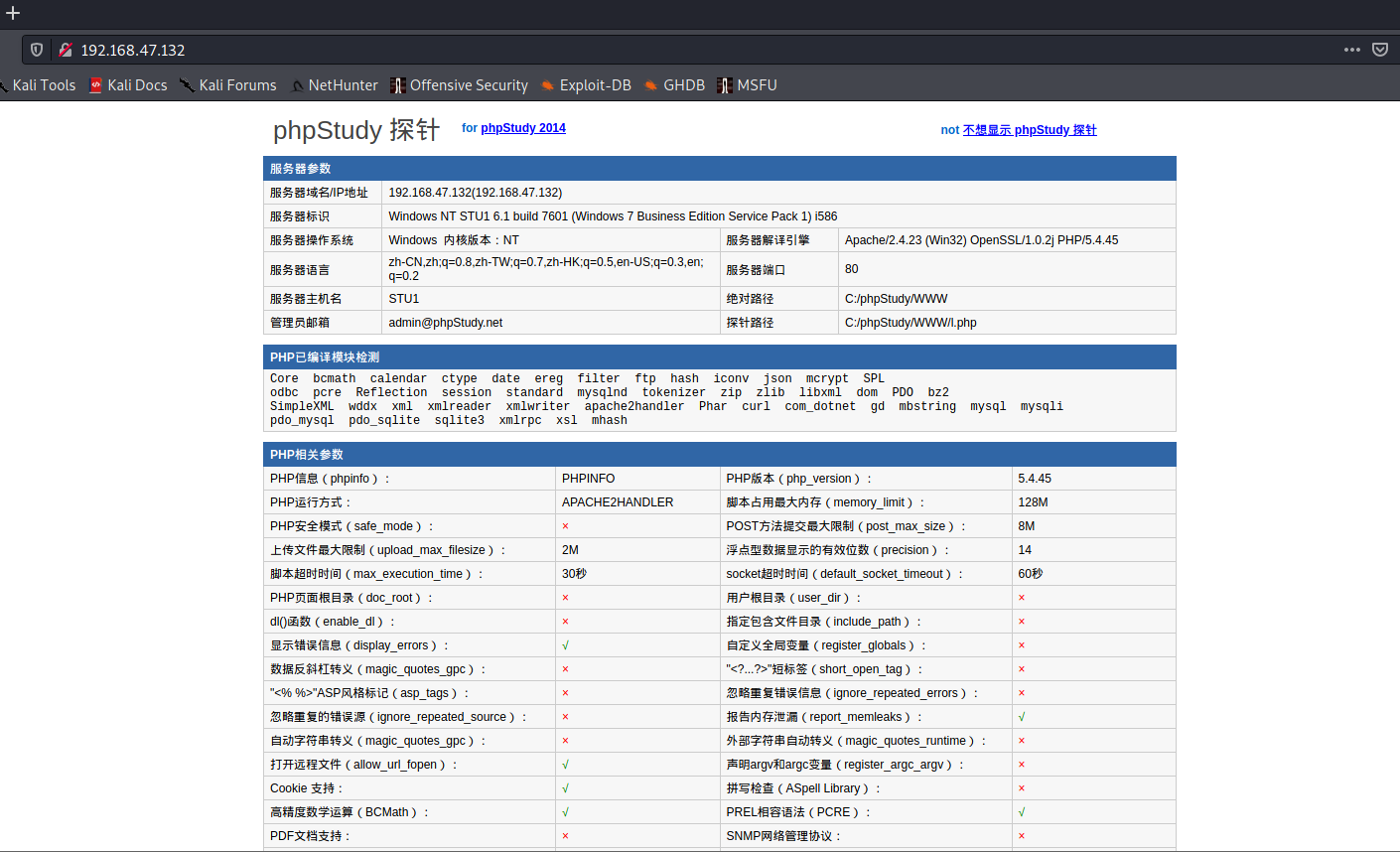Click the Windows 内核版本：NT value
The width and height of the screenshot is (1400, 852).
tap(454, 240)
